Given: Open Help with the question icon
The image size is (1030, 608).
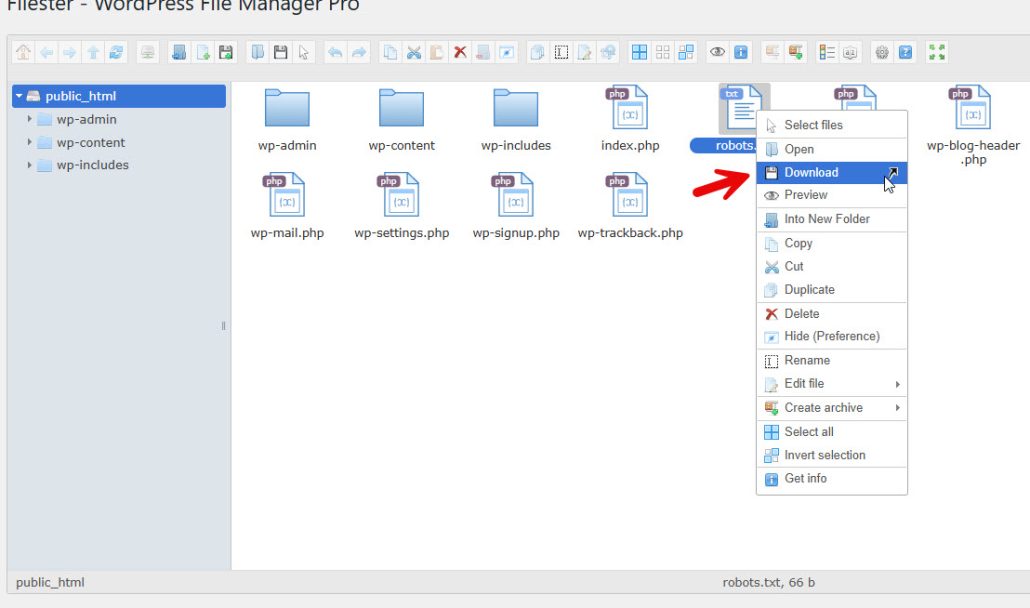Looking at the screenshot, I should click(905, 53).
